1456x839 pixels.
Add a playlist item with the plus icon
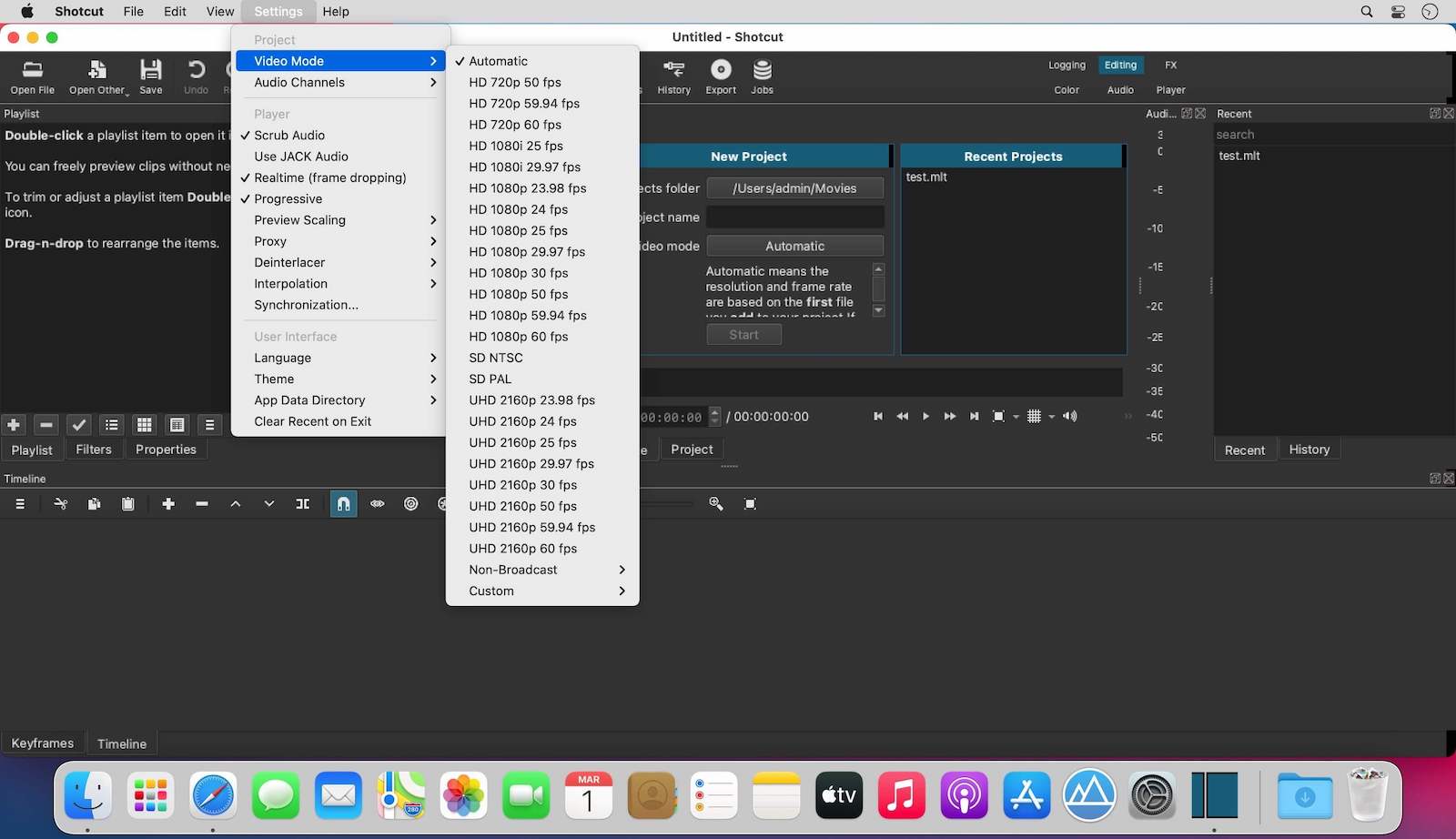click(14, 425)
